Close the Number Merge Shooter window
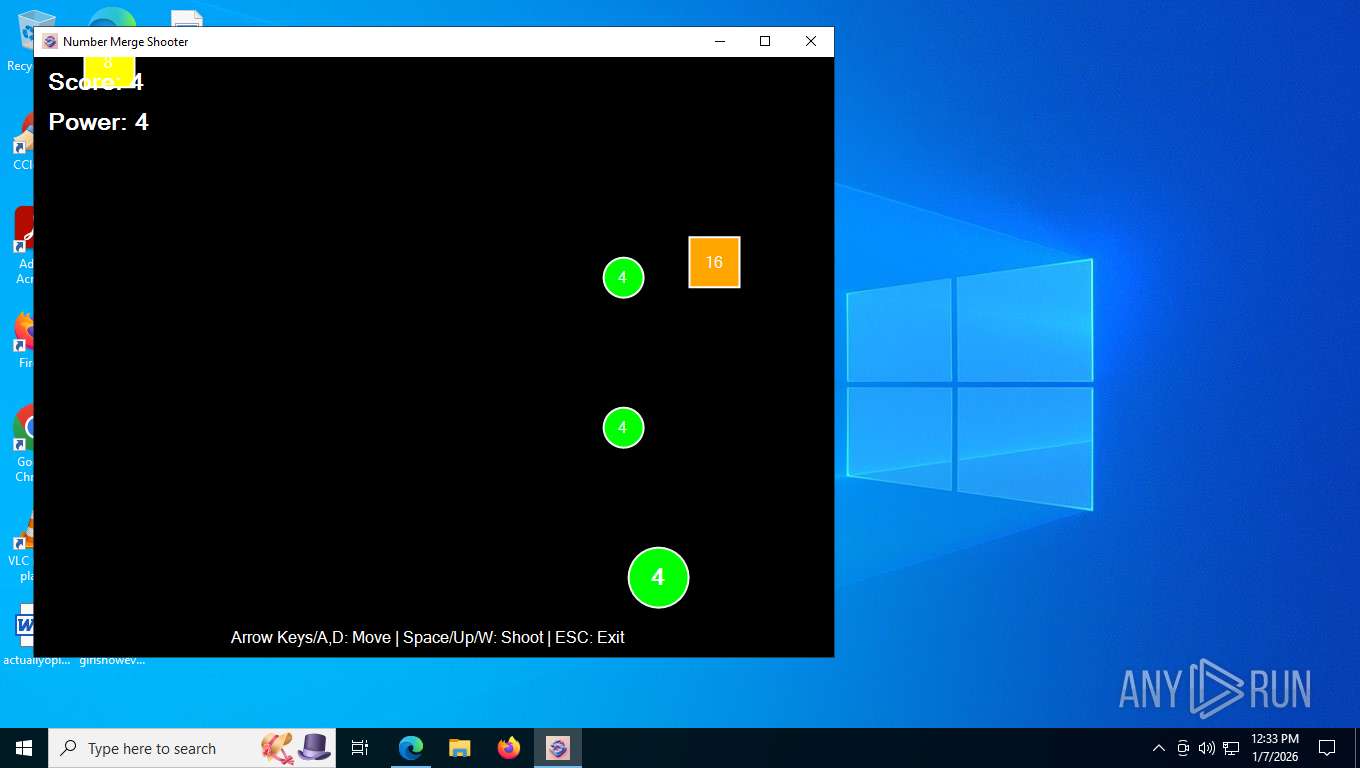The width and height of the screenshot is (1360, 768). click(x=811, y=42)
